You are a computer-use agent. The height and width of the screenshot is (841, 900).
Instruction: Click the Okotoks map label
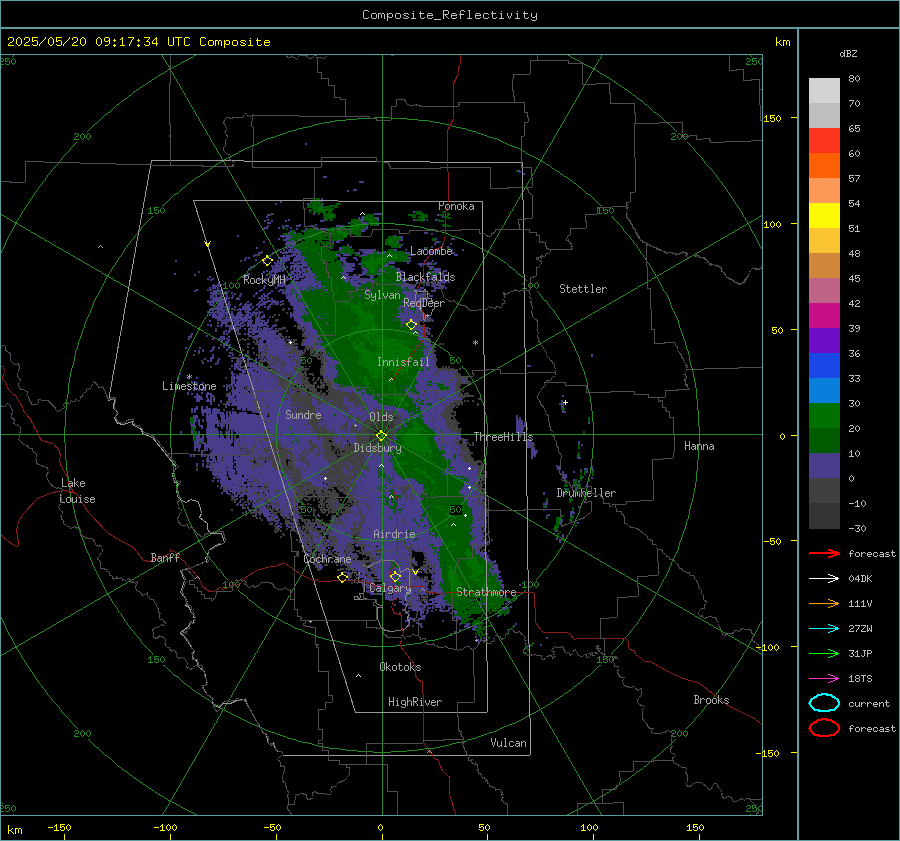(x=400, y=667)
